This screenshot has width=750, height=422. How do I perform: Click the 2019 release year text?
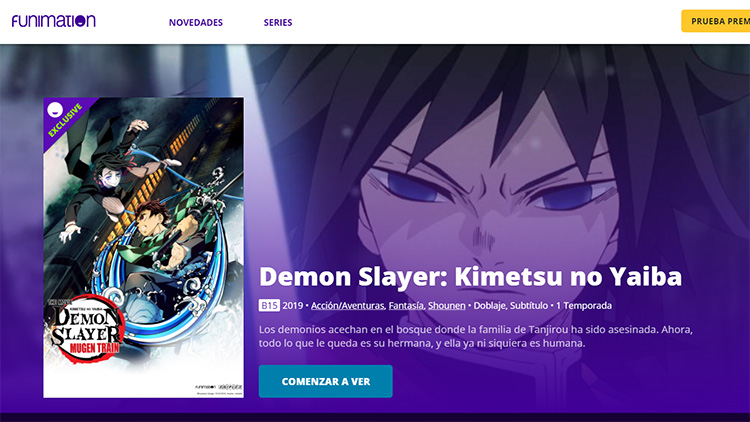[293, 306]
